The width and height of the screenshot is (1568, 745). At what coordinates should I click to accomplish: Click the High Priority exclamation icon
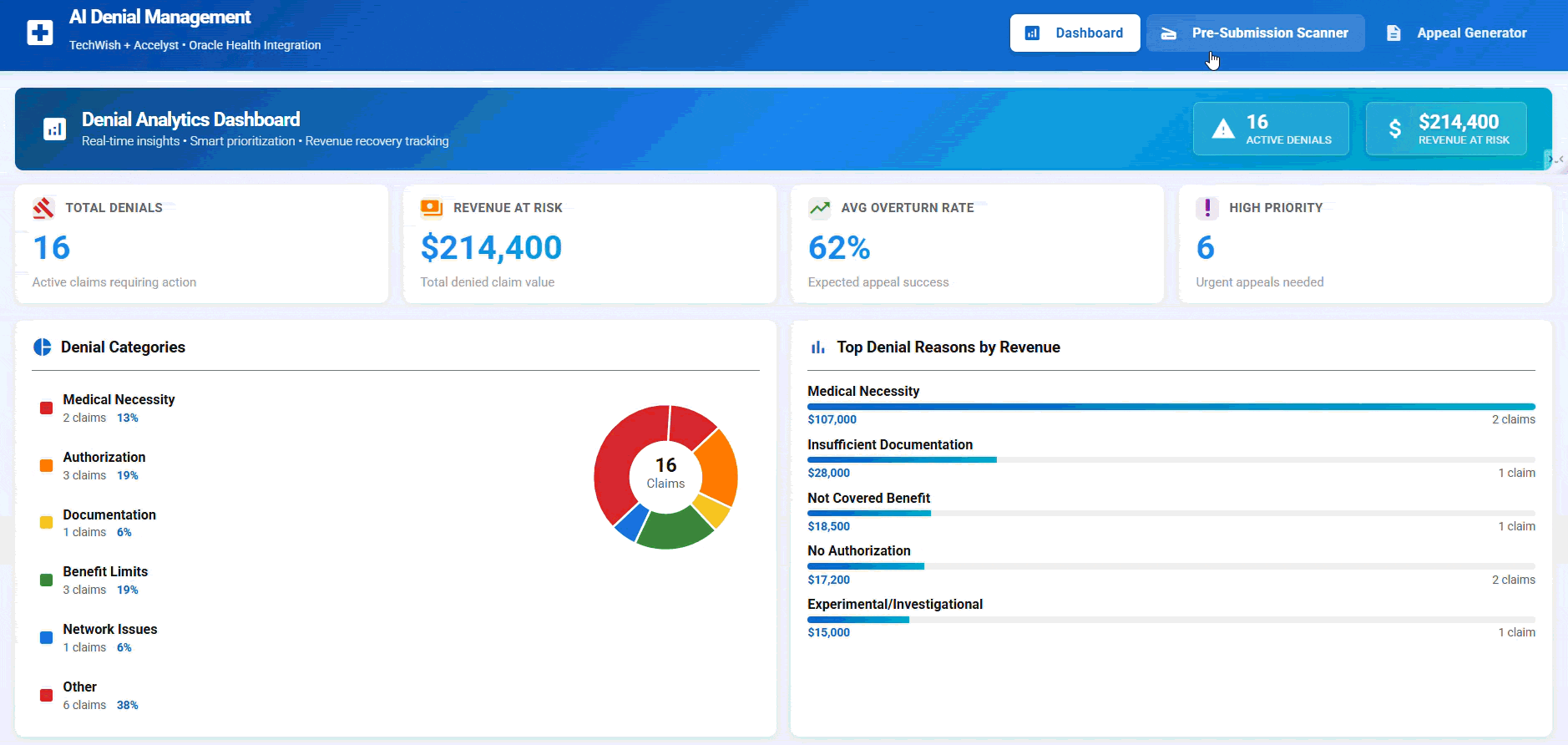[x=1207, y=208]
